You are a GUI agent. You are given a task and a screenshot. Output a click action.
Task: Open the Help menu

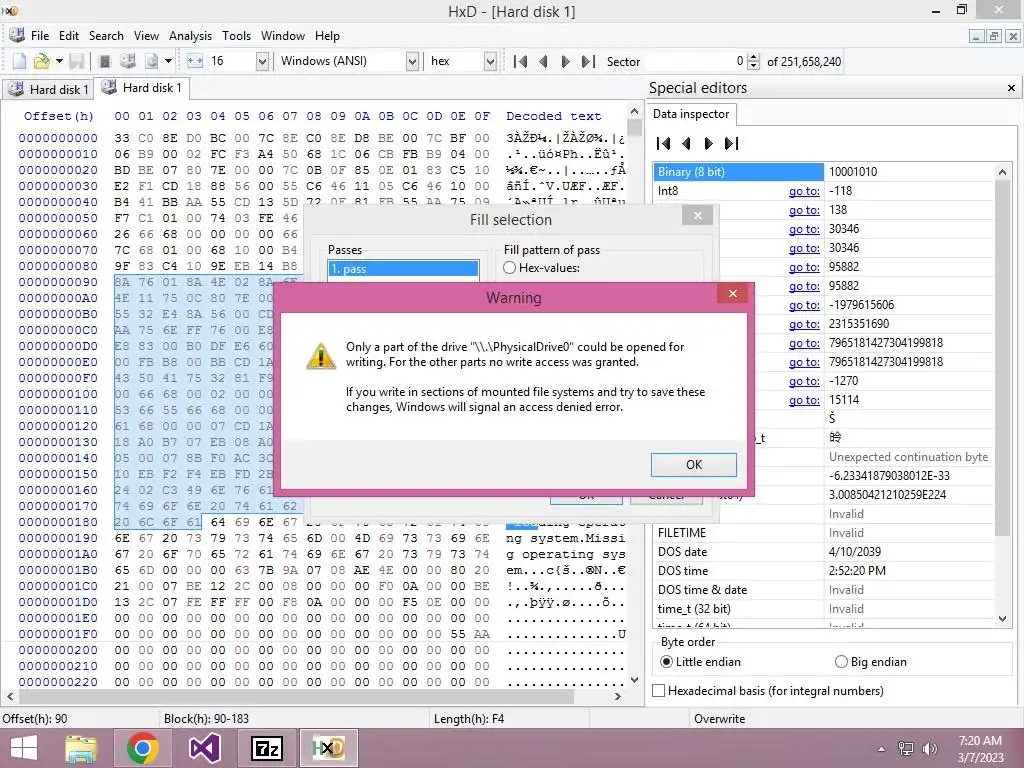327,36
